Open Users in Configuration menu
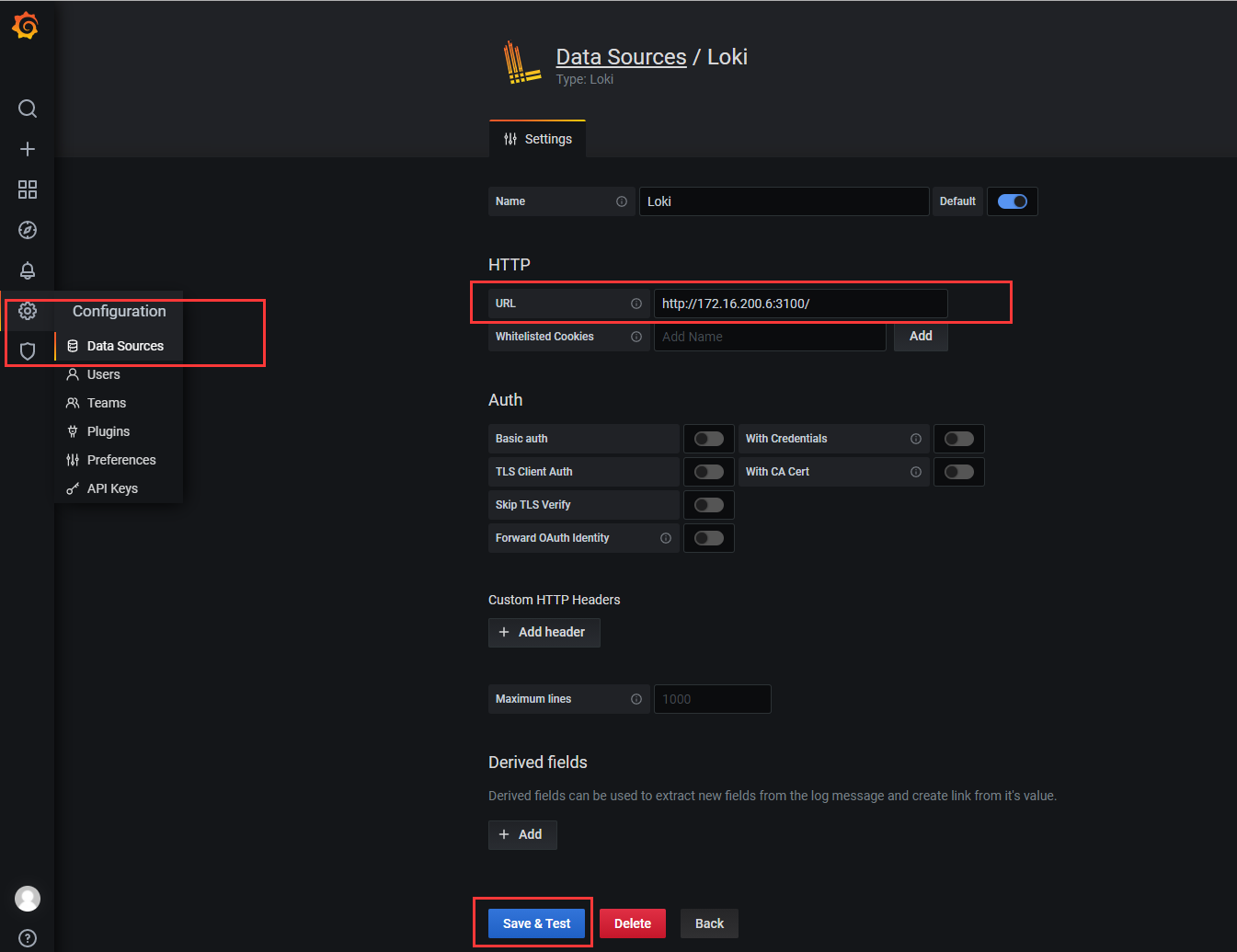The height and width of the screenshot is (952, 1237). click(x=119, y=374)
